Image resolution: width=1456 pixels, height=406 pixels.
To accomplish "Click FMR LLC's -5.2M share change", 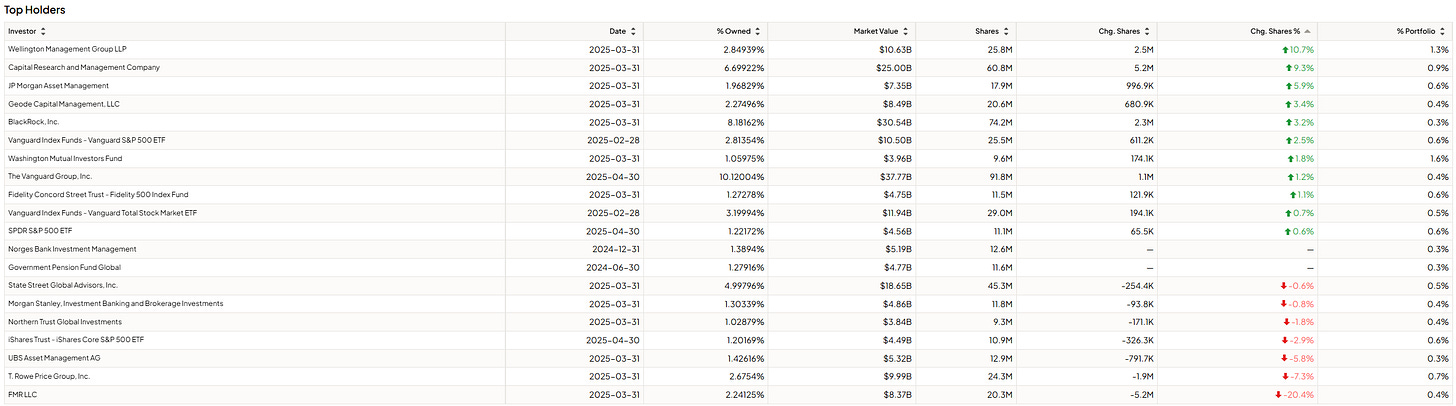I will coord(1143,394).
